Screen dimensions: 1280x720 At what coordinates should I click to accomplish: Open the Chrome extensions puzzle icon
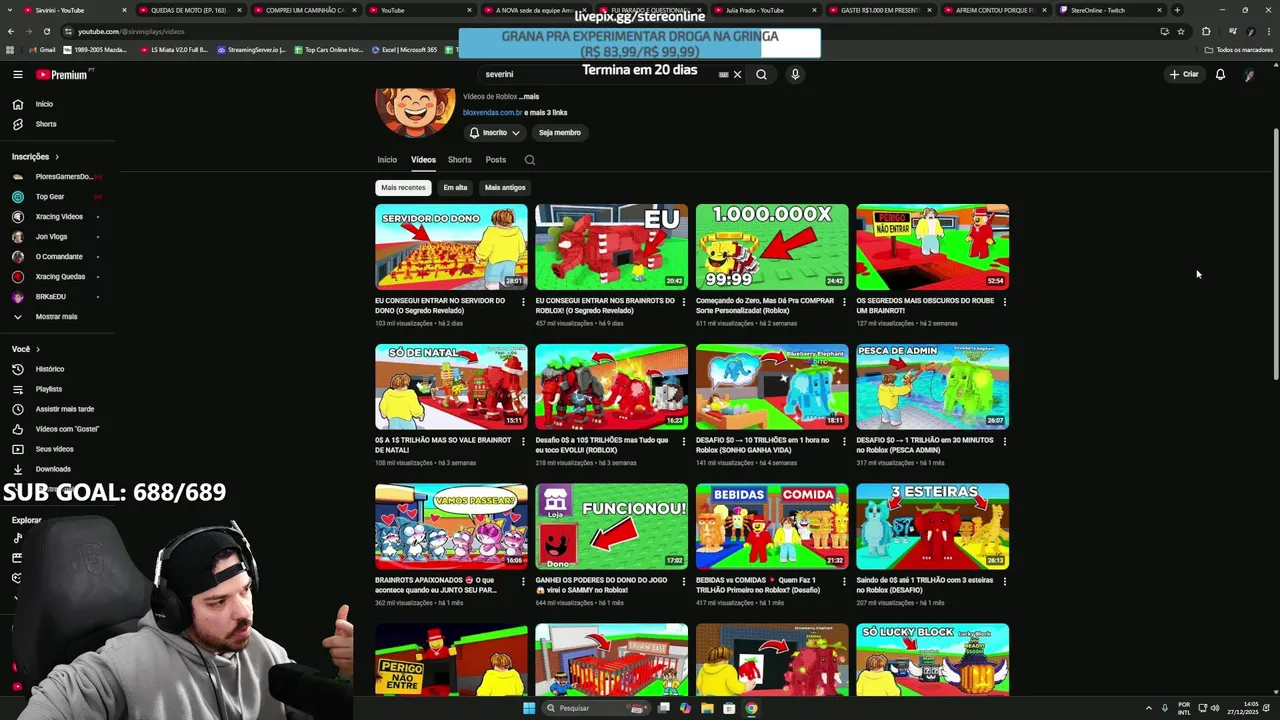pos(1206,31)
